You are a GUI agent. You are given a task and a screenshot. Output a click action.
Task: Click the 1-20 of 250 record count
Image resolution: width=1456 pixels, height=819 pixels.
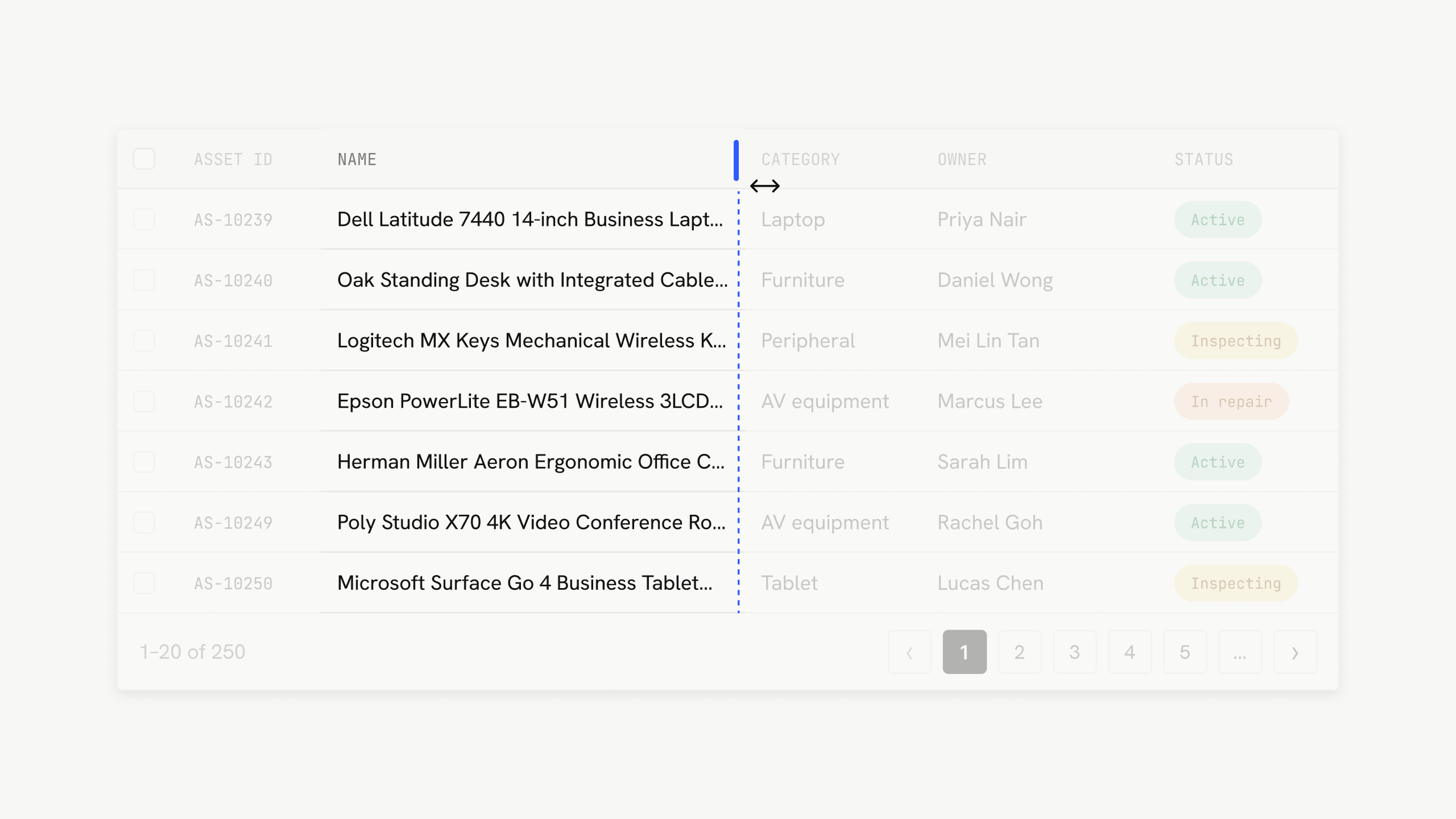192,652
